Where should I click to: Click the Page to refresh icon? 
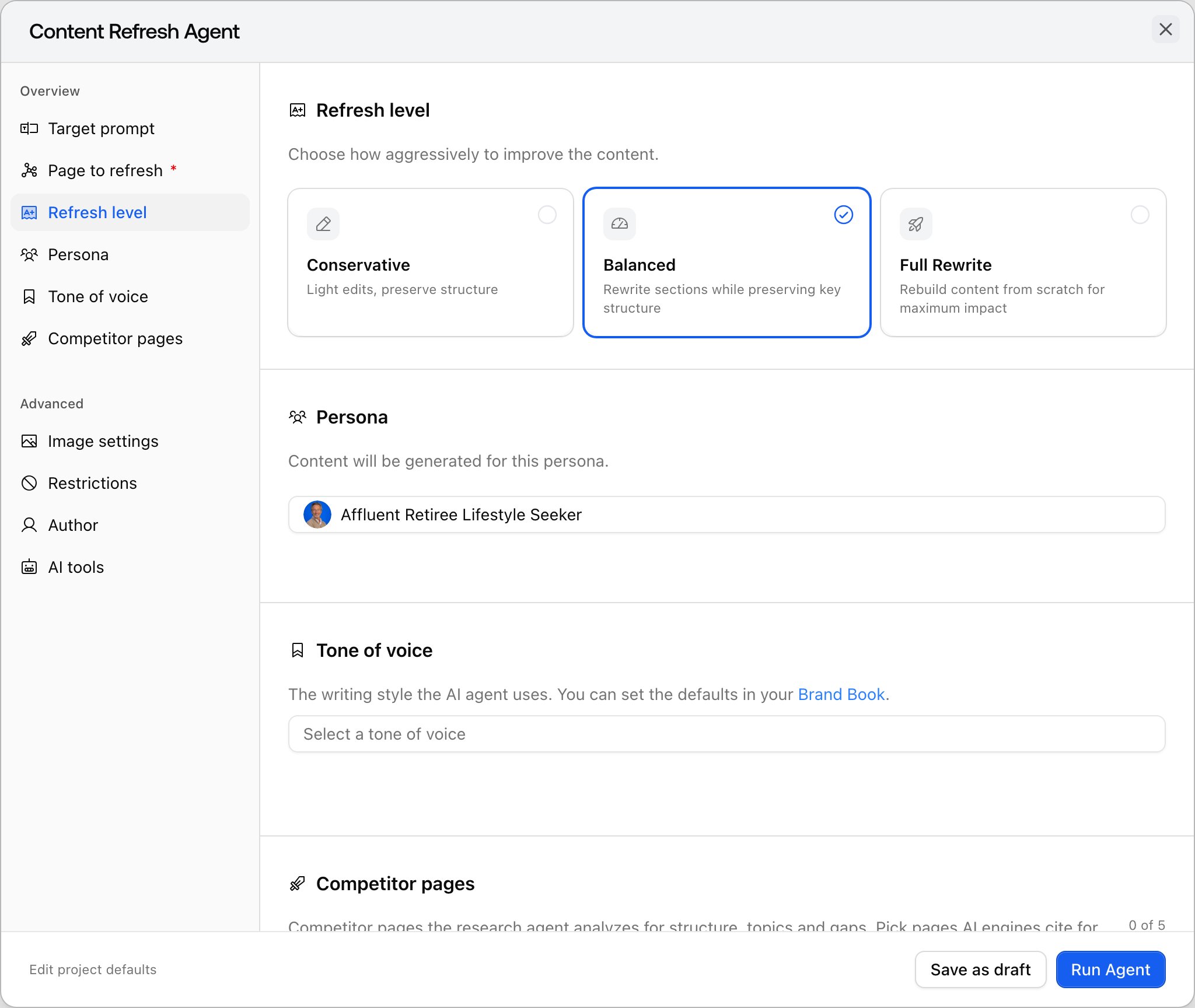tap(29, 170)
